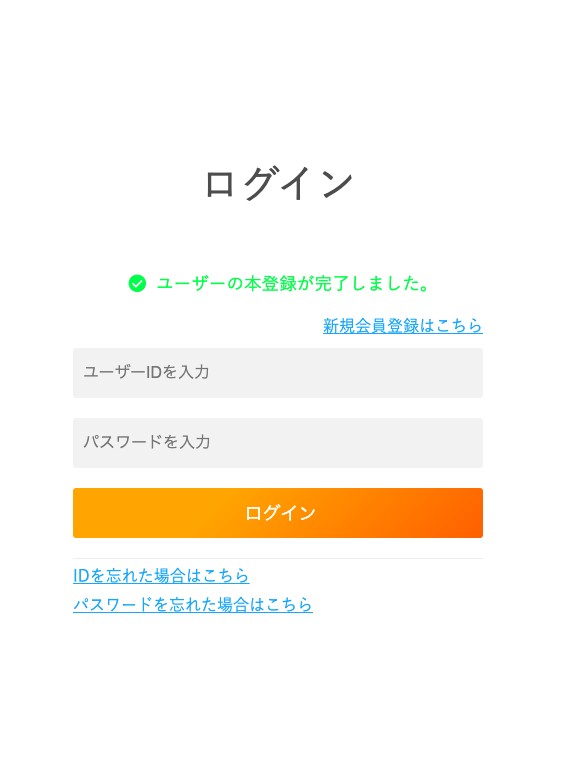Image resolution: width=561 pixels, height=757 pixels.
Task: Click the orange ログイン button
Action: [278, 513]
